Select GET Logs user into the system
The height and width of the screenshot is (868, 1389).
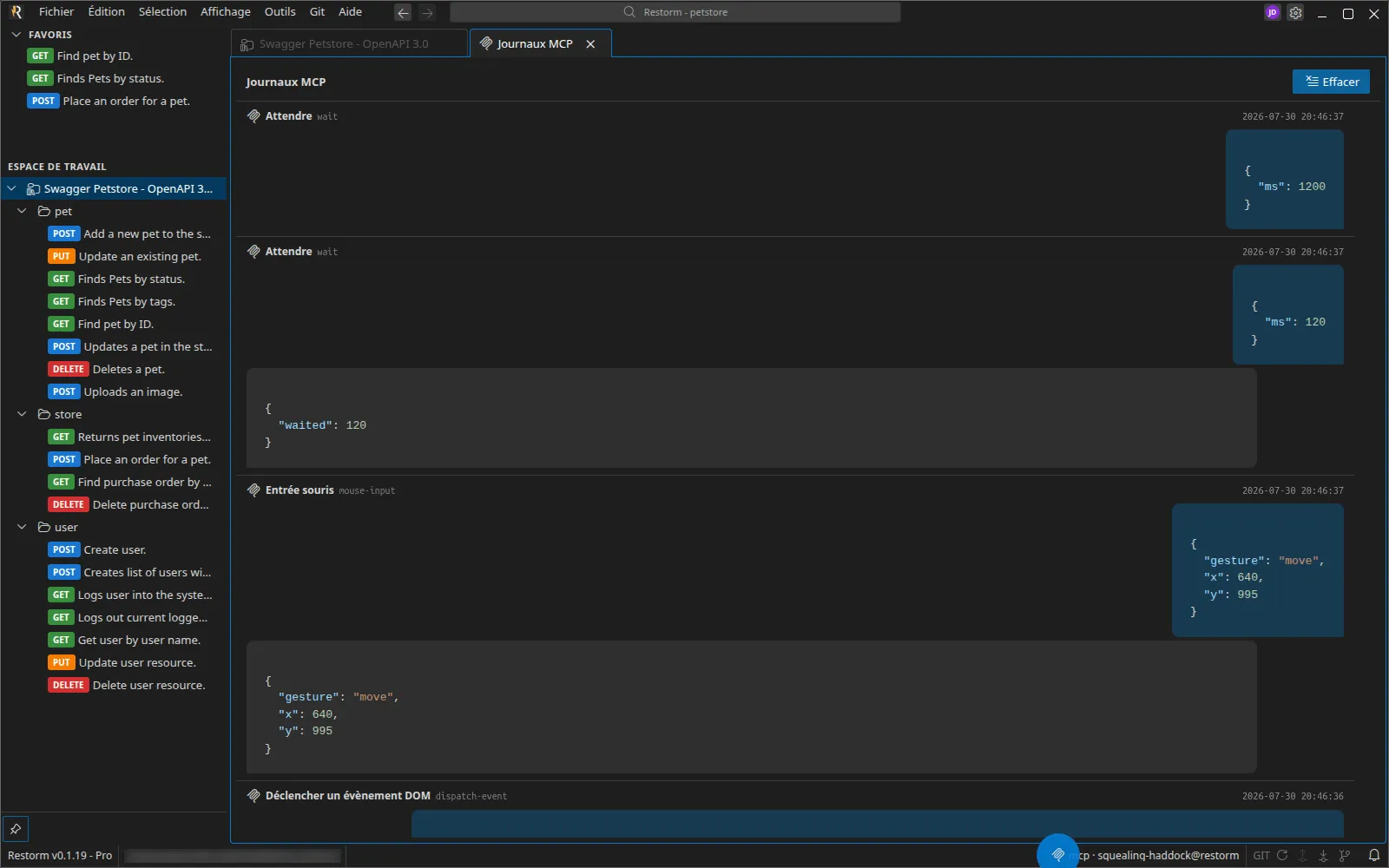point(114,595)
